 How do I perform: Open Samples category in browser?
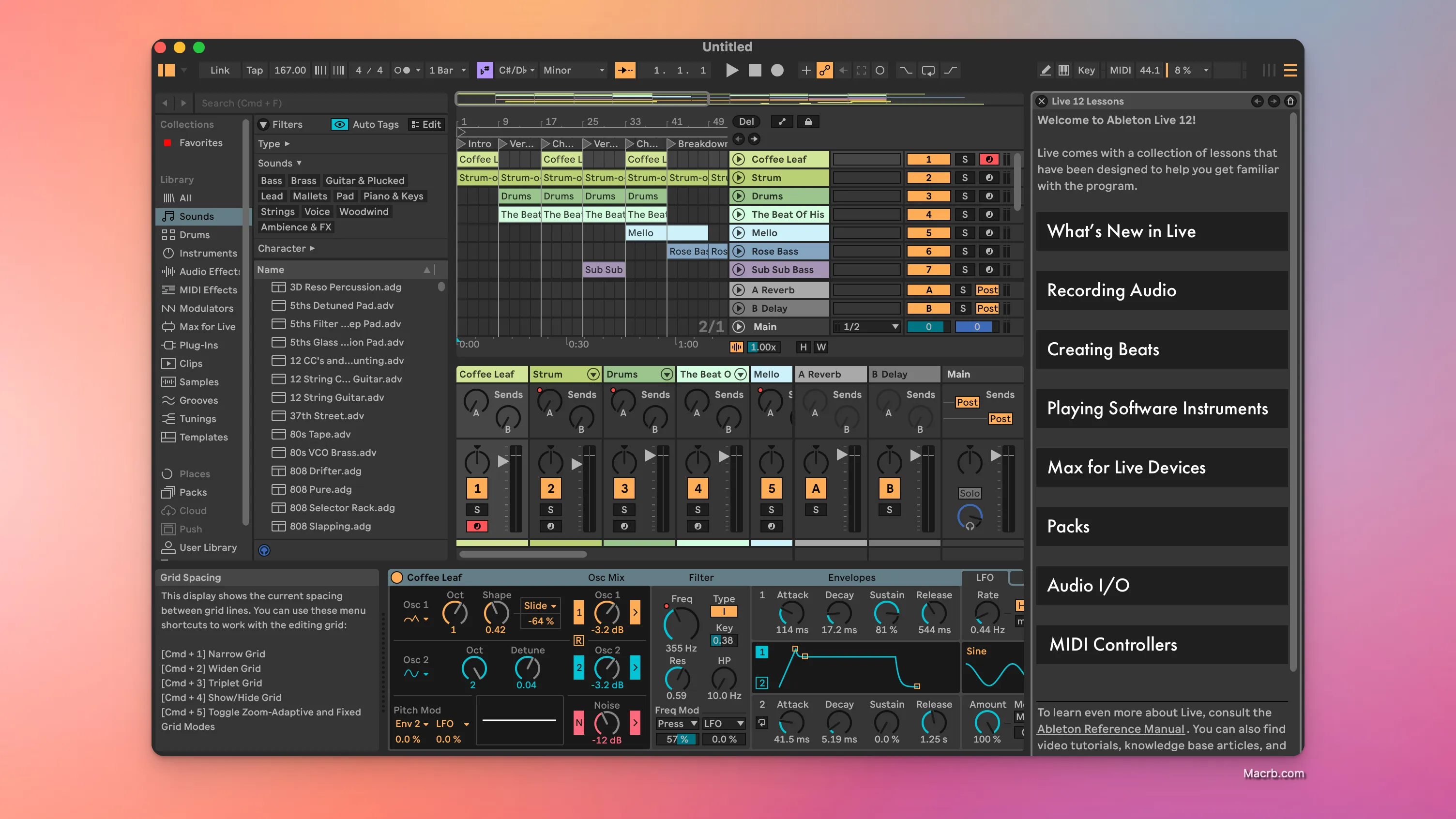pos(199,382)
